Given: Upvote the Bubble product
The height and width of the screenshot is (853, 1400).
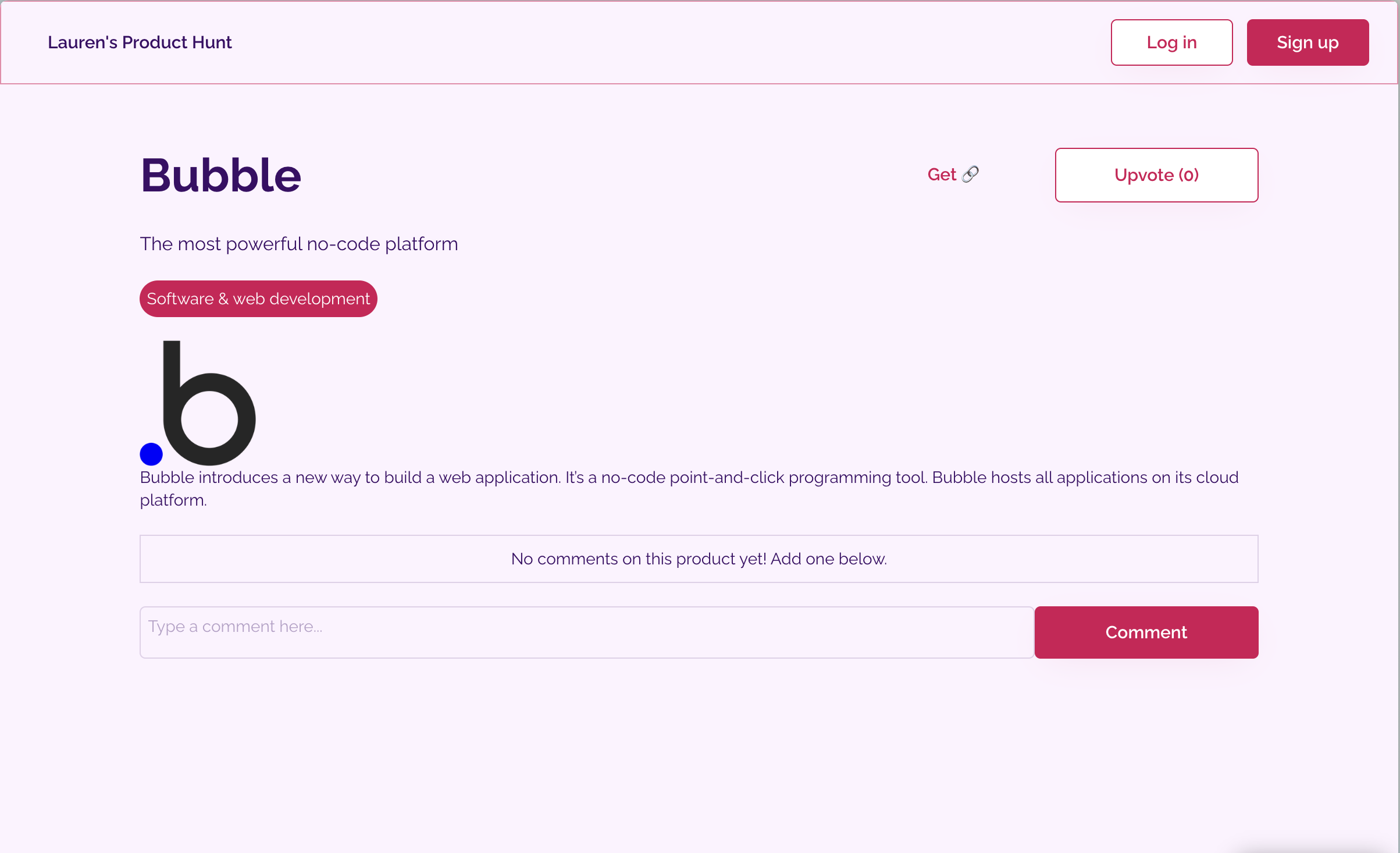Looking at the screenshot, I should point(1156,175).
